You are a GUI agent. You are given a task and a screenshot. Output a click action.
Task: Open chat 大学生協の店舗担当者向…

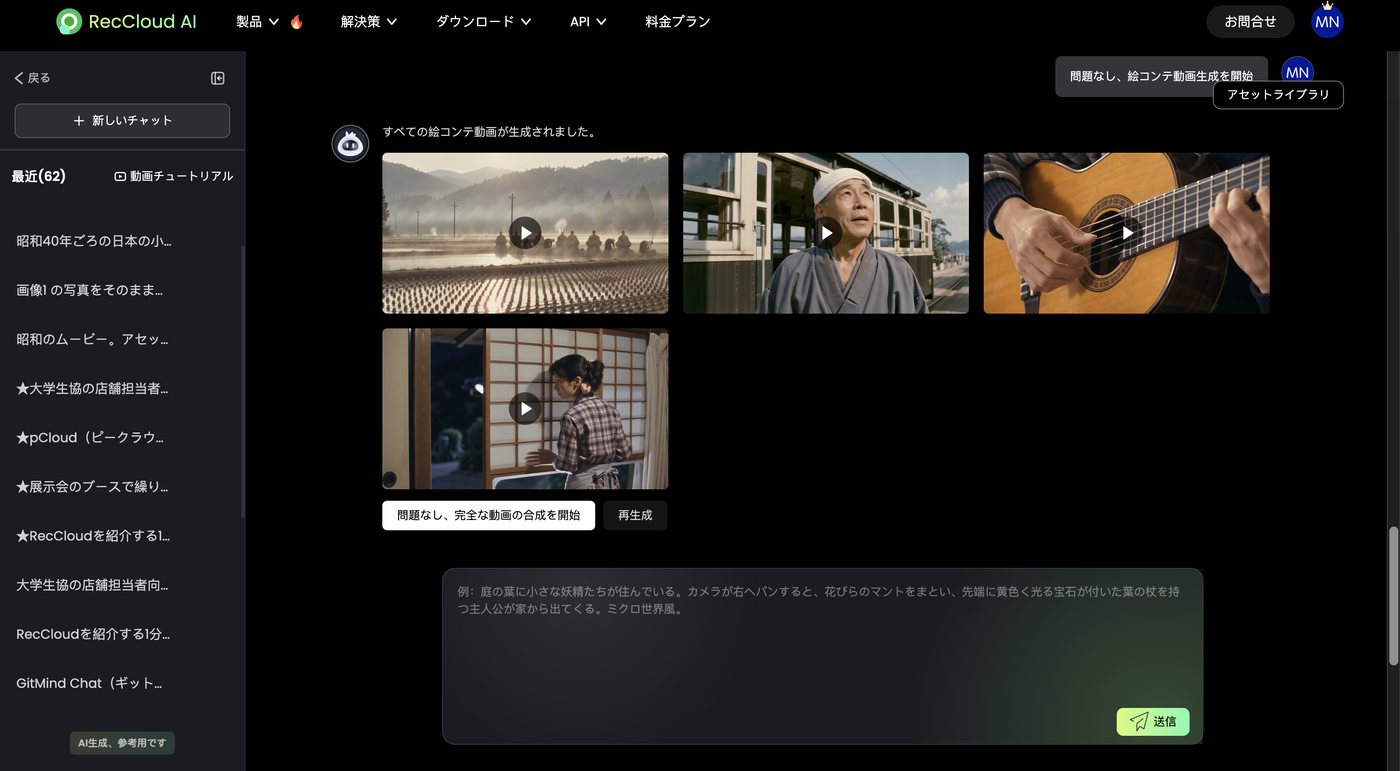click(92, 585)
